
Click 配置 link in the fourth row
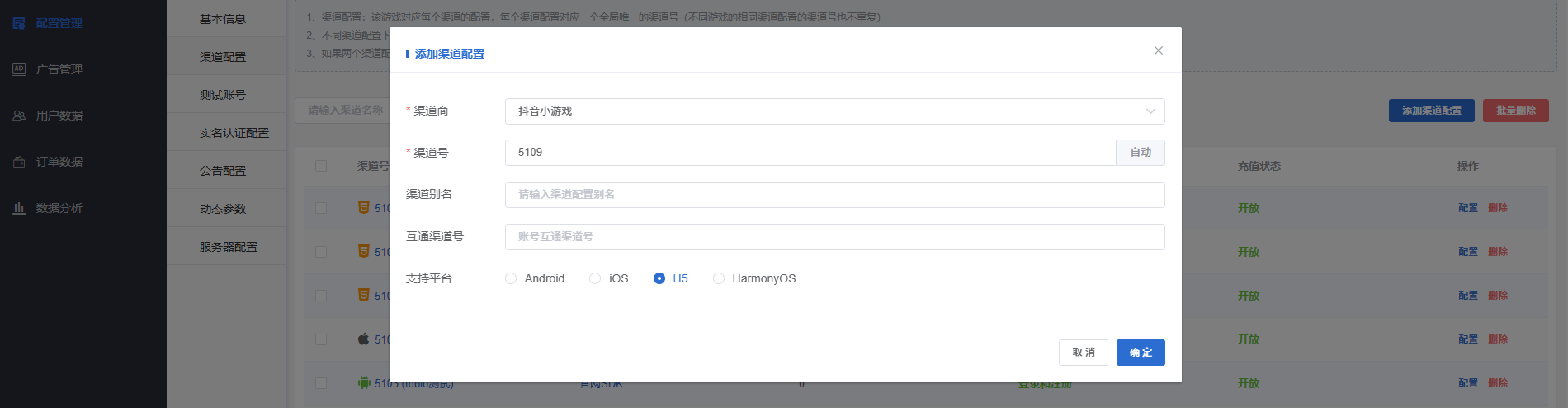(1468, 339)
